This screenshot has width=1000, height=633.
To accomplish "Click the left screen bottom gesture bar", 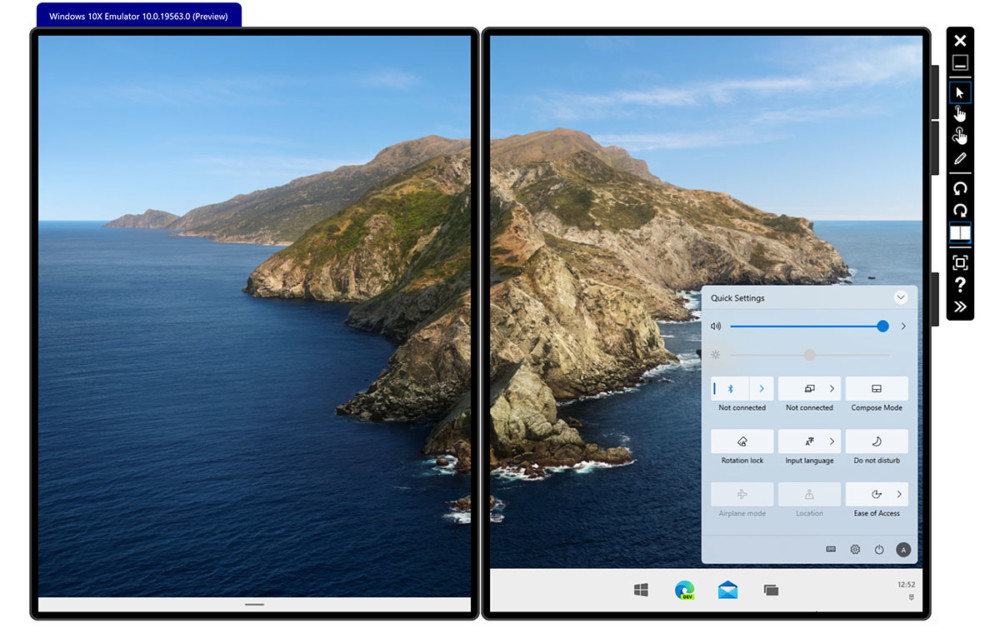I will click(x=254, y=604).
